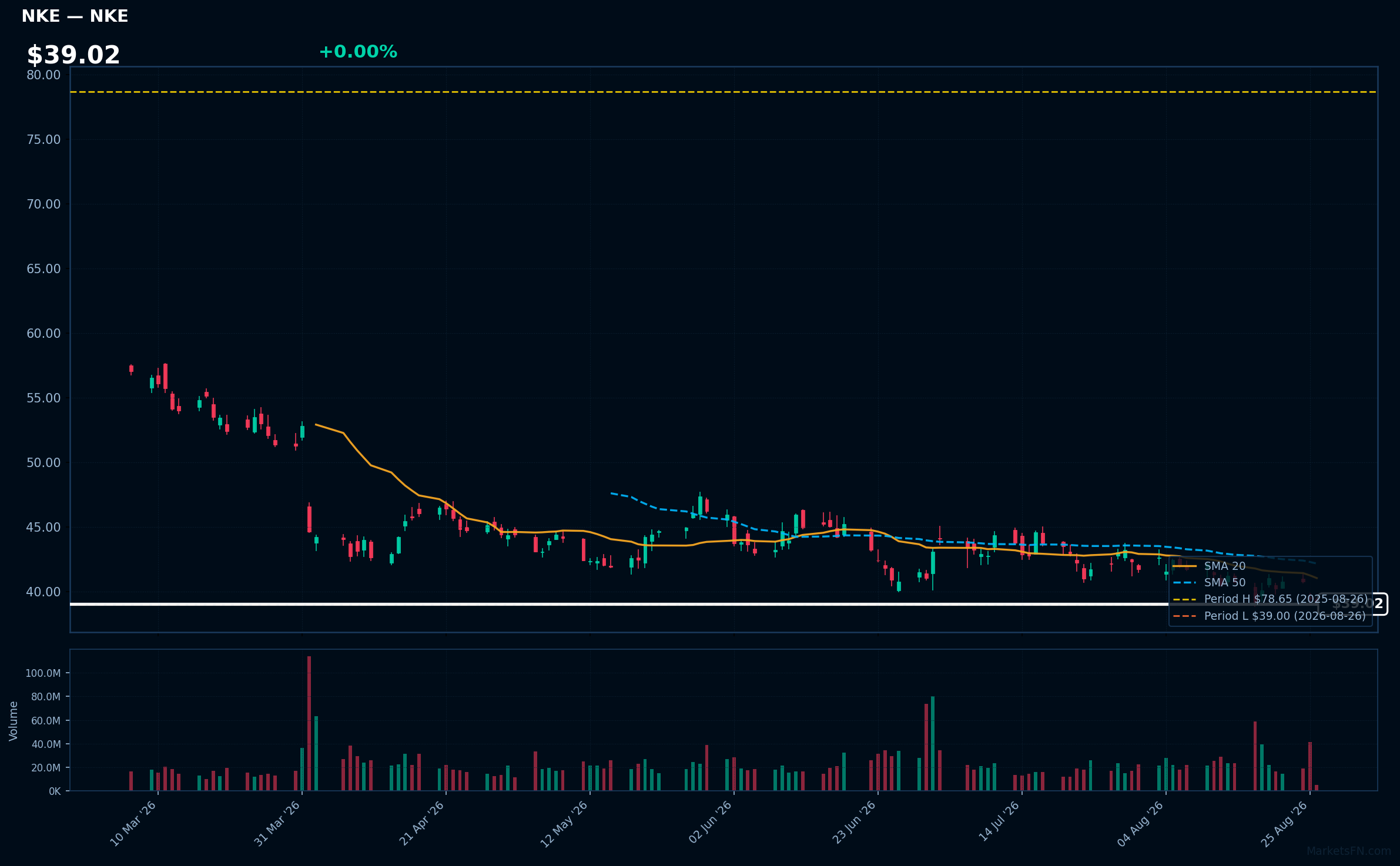1400x866 pixels.
Task: Click the 20.0M volume axis label
Action: click(x=46, y=768)
